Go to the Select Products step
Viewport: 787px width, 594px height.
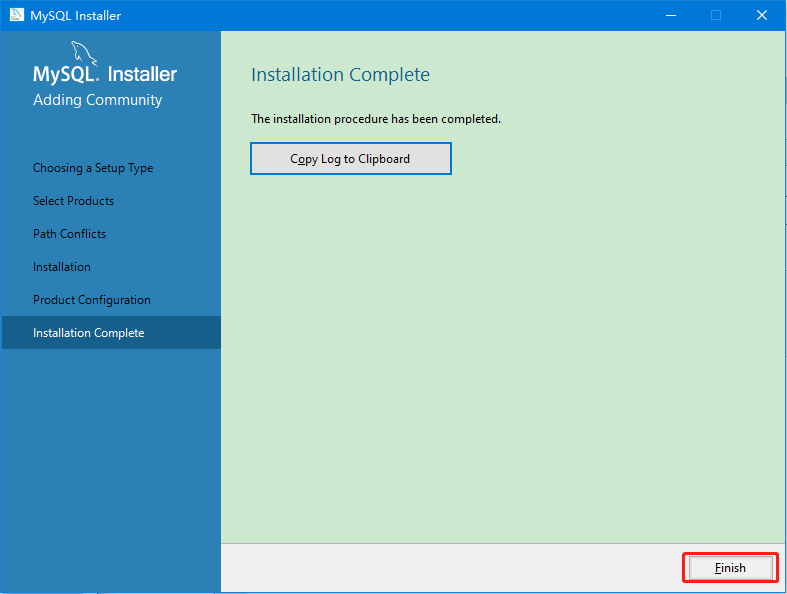pyautogui.click(x=73, y=201)
